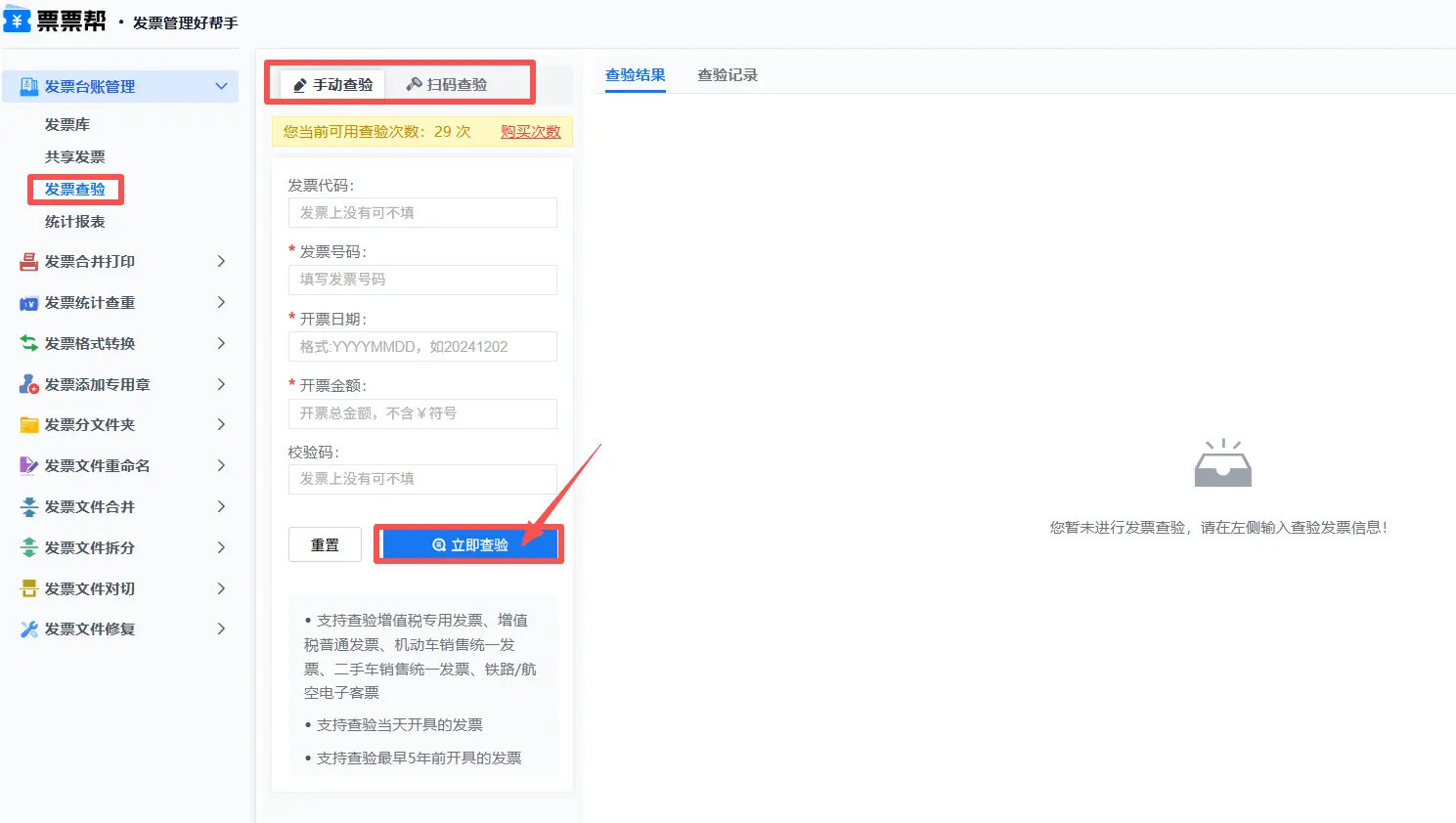Open the 购买次数 link
Viewport: 1456px width, 823px height.
(x=530, y=132)
